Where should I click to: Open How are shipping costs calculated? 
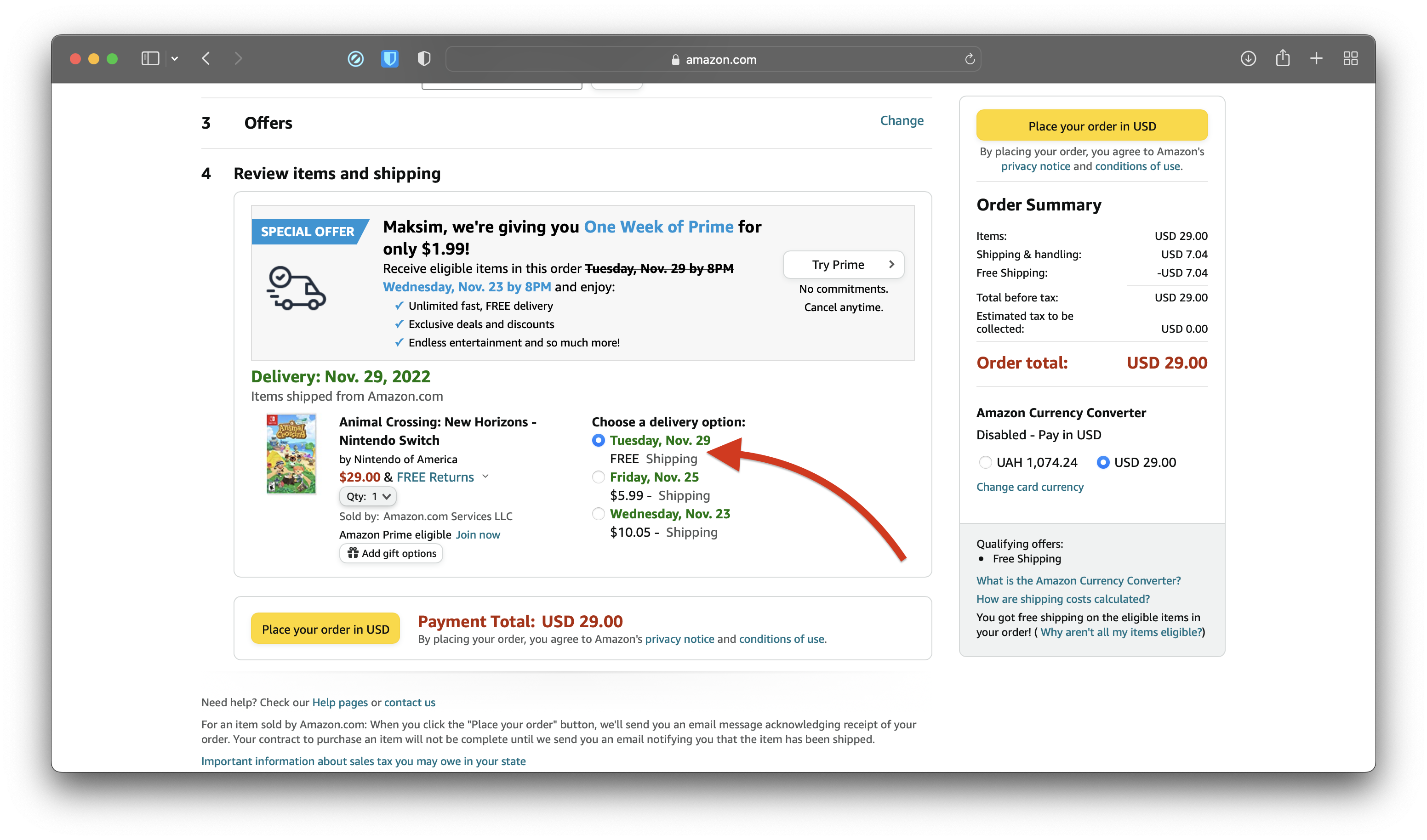pyautogui.click(x=1063, y=599)
